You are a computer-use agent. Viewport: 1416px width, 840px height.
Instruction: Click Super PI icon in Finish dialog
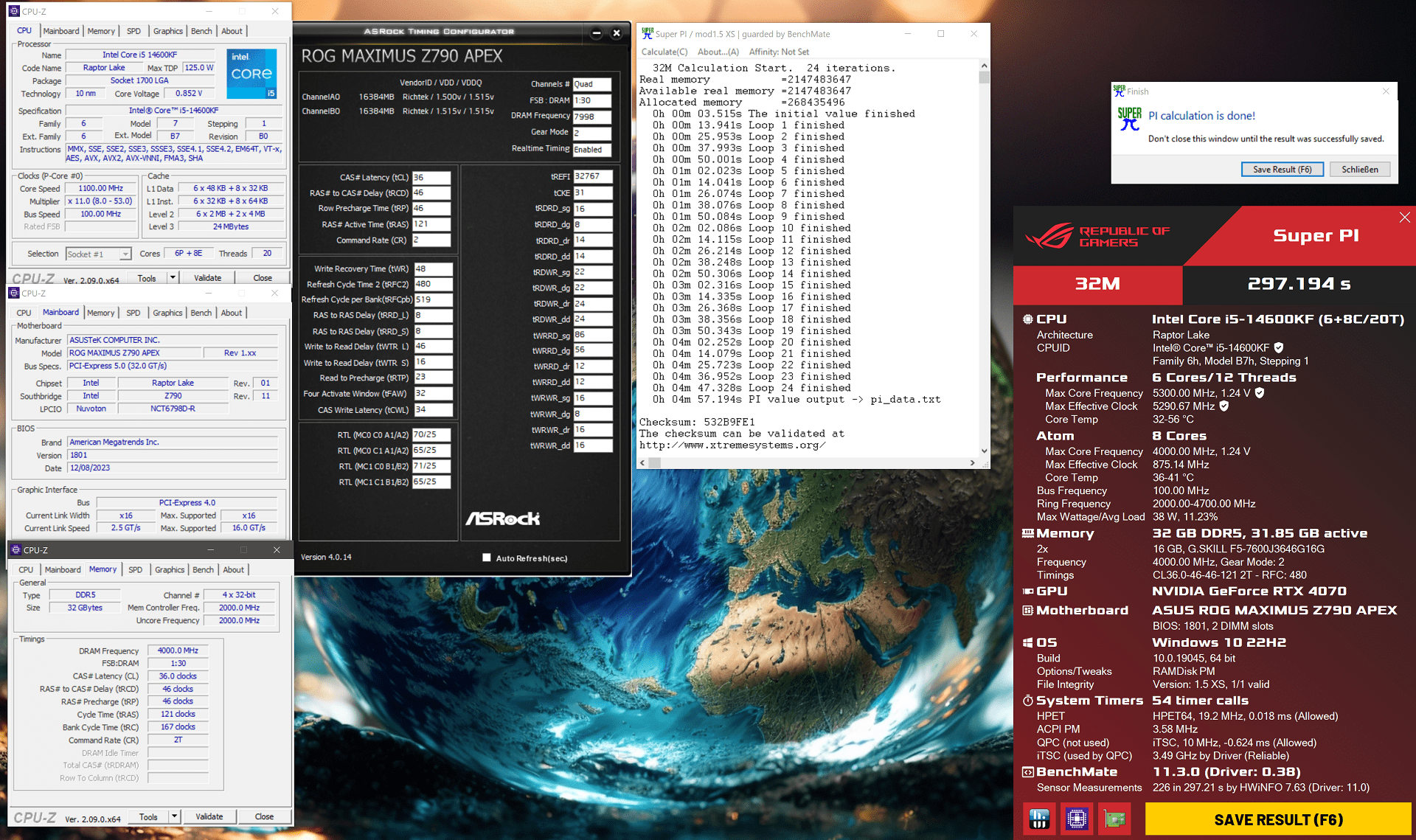pyautogui.click(x=1129, y=119)
